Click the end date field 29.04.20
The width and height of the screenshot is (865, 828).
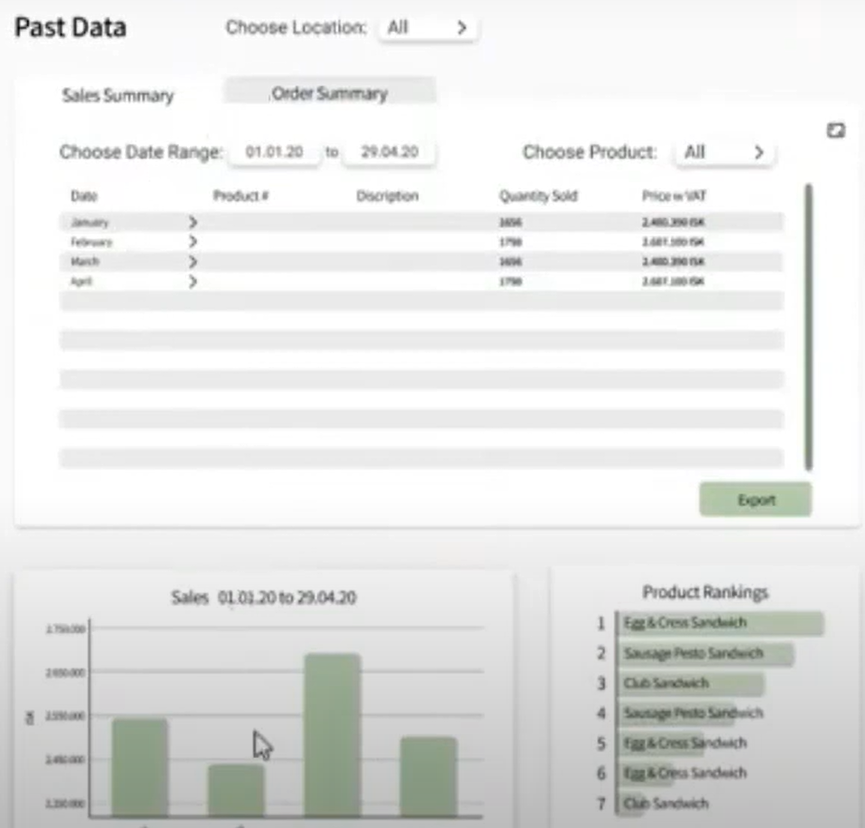(389, 152)
